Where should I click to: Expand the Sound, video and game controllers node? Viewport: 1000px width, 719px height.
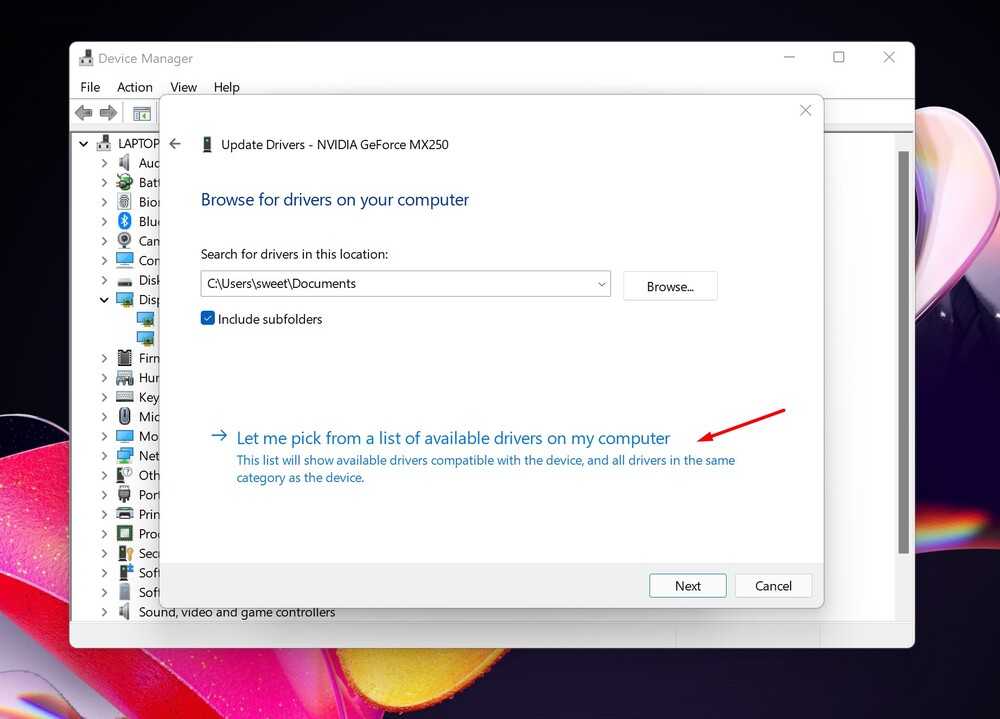105,612
